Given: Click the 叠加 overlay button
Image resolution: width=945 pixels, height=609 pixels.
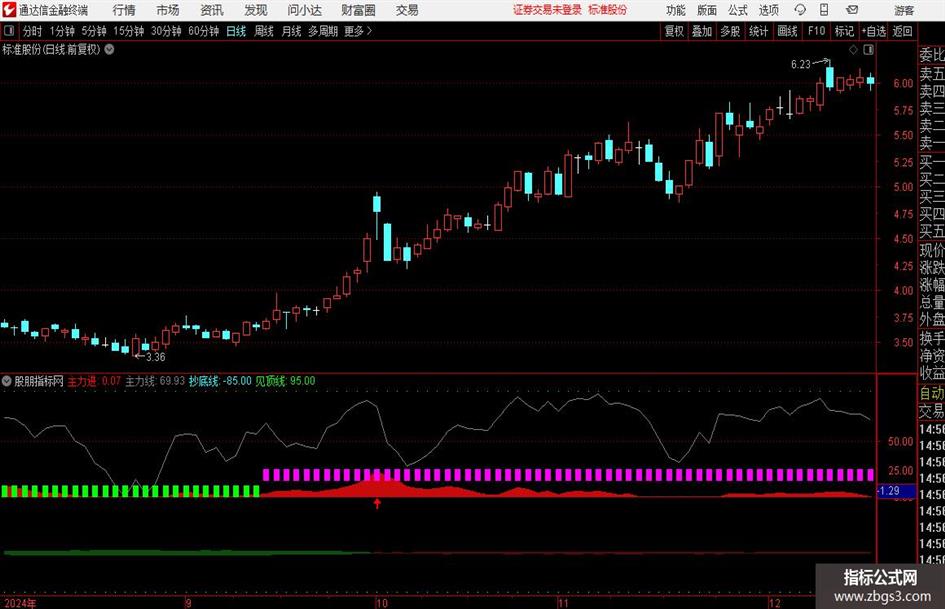Looking at the screenshot, I should tap(702, 31).
